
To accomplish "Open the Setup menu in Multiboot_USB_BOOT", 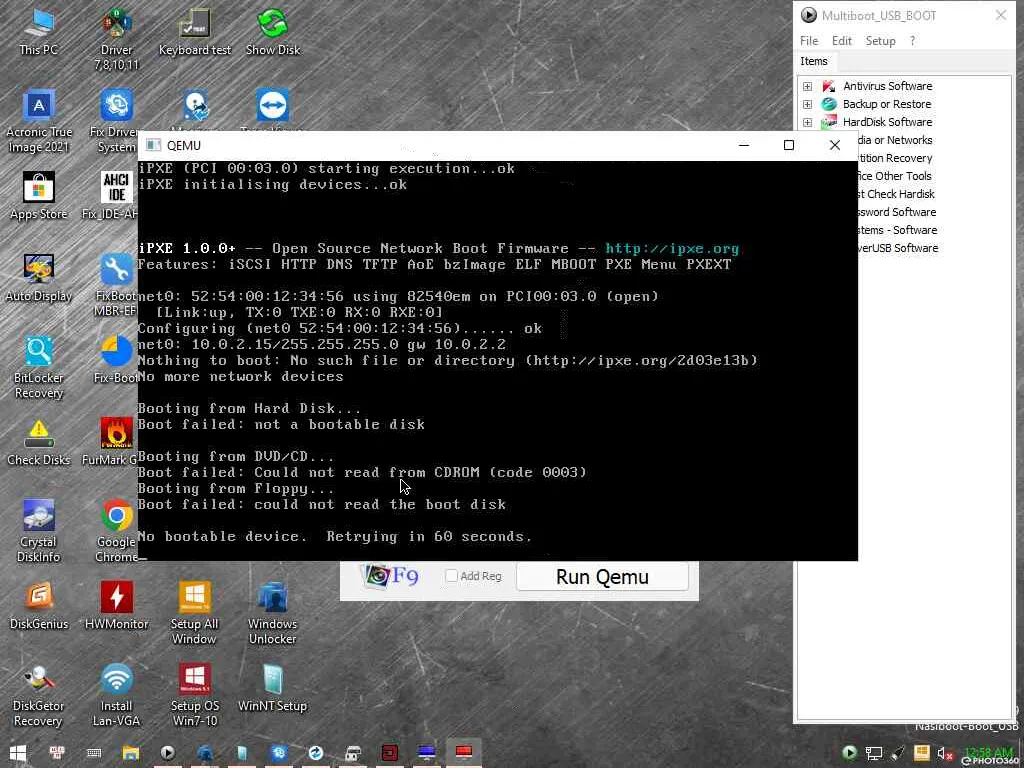I will click(880, 40).
